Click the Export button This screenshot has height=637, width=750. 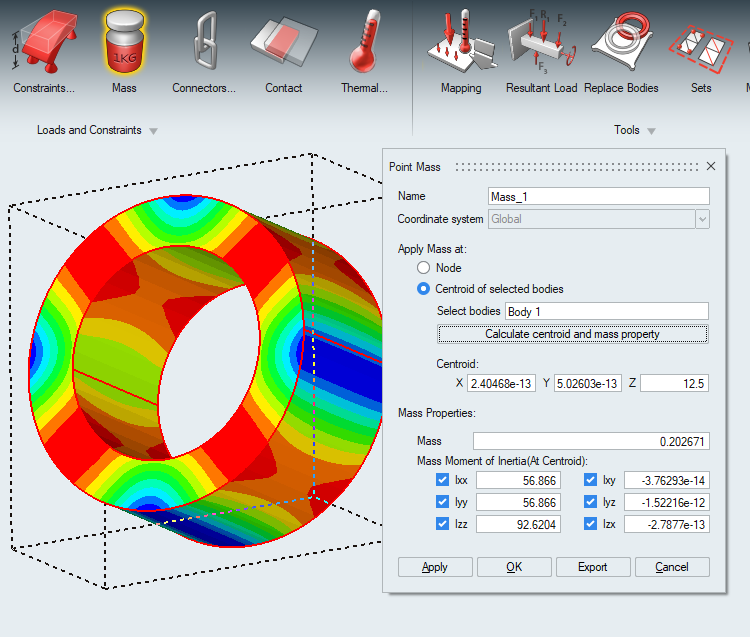pyautogui.click(x=593, y=567)
